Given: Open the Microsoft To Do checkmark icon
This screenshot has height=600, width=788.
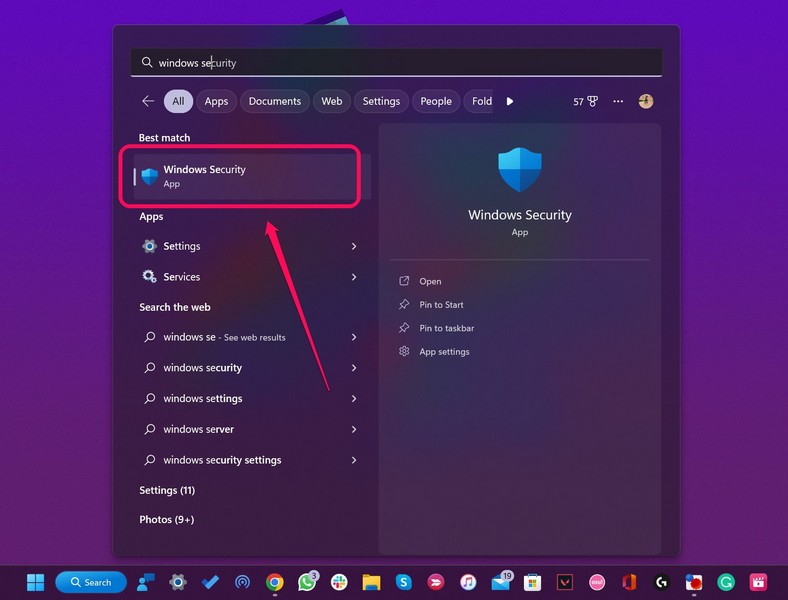Looking at the screenshot, I should click(x=210, y=582).
